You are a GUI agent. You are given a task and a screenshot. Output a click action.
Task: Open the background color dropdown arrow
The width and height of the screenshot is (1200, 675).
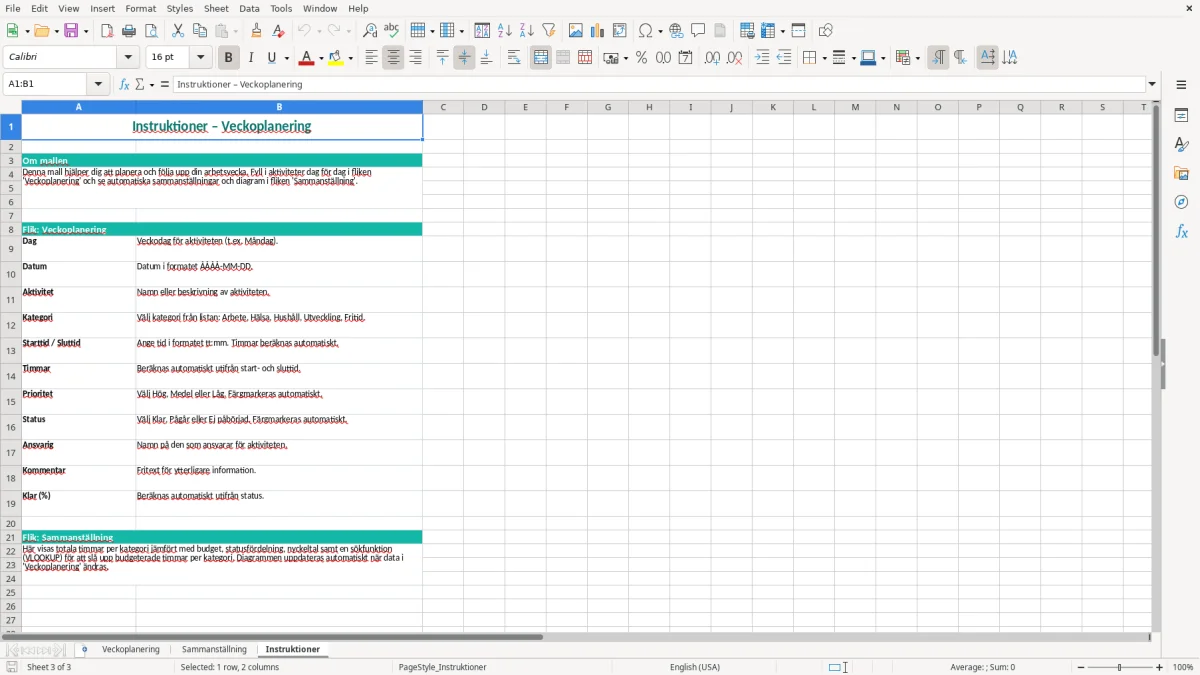click(350, 58)
